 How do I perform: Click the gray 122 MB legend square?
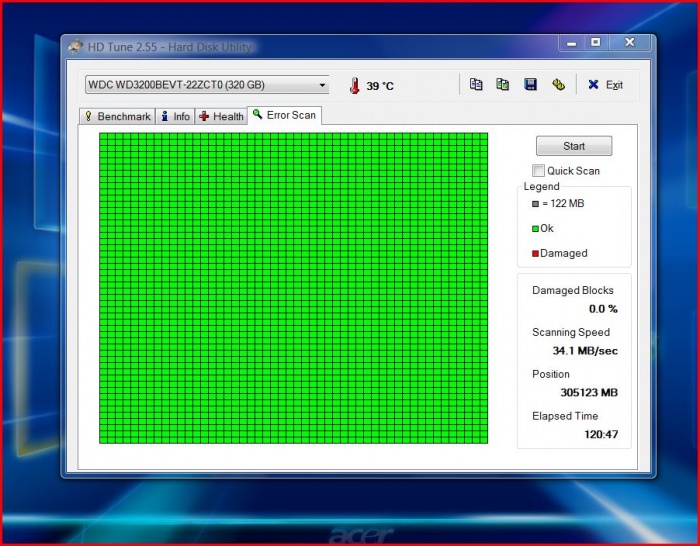coord(535,204)
